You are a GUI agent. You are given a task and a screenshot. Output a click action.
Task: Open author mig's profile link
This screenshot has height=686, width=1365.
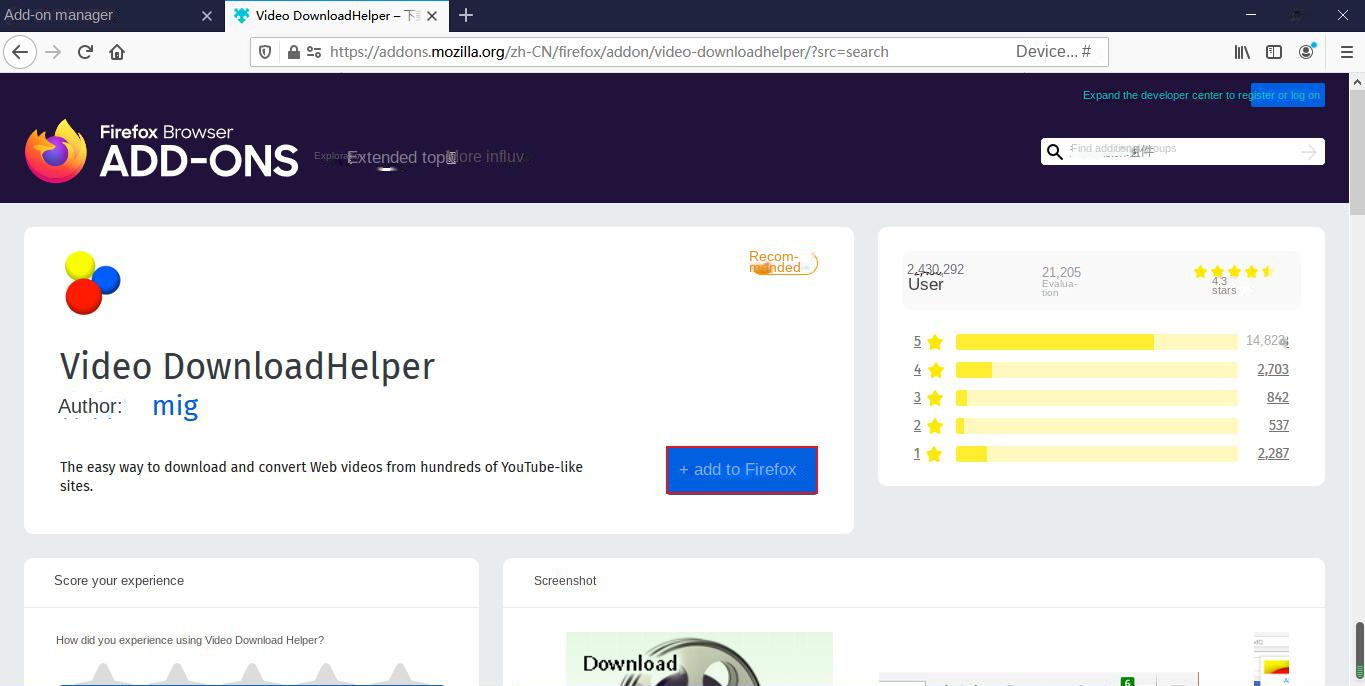point(175,405)
